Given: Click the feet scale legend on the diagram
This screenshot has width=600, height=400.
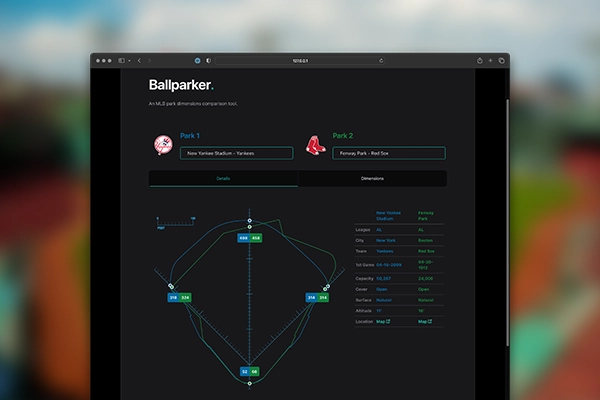Looking at the screenshot, I should pyautogui.click(x=176, y=223).
